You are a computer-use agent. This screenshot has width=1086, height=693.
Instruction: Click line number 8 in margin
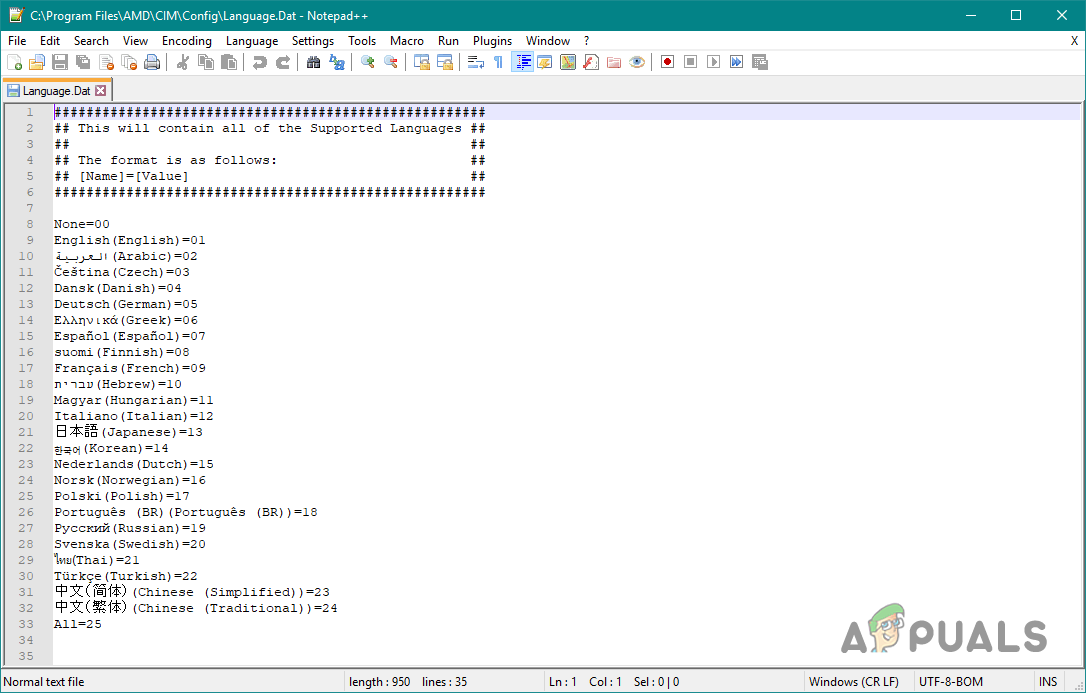pos(30,224)
